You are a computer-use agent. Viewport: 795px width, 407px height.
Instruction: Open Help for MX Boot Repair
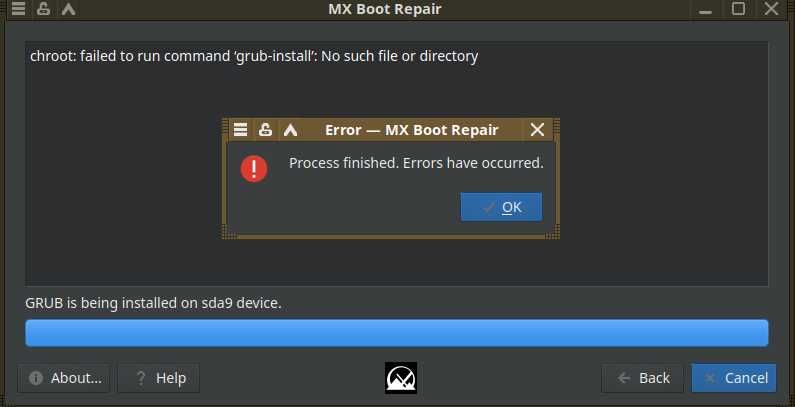click(x=159, y=378)
